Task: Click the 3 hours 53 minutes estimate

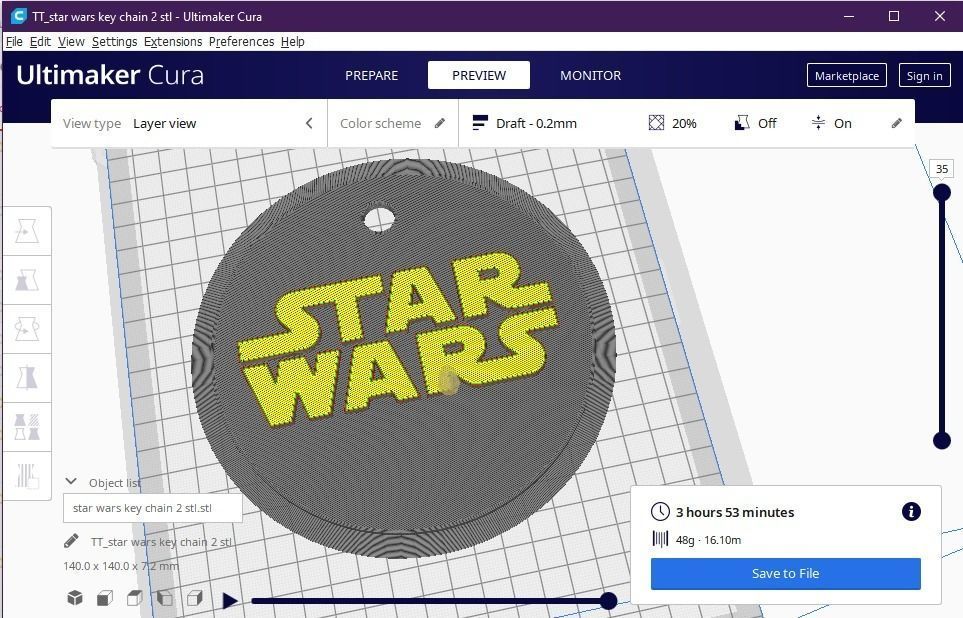Action: point(735,512)
